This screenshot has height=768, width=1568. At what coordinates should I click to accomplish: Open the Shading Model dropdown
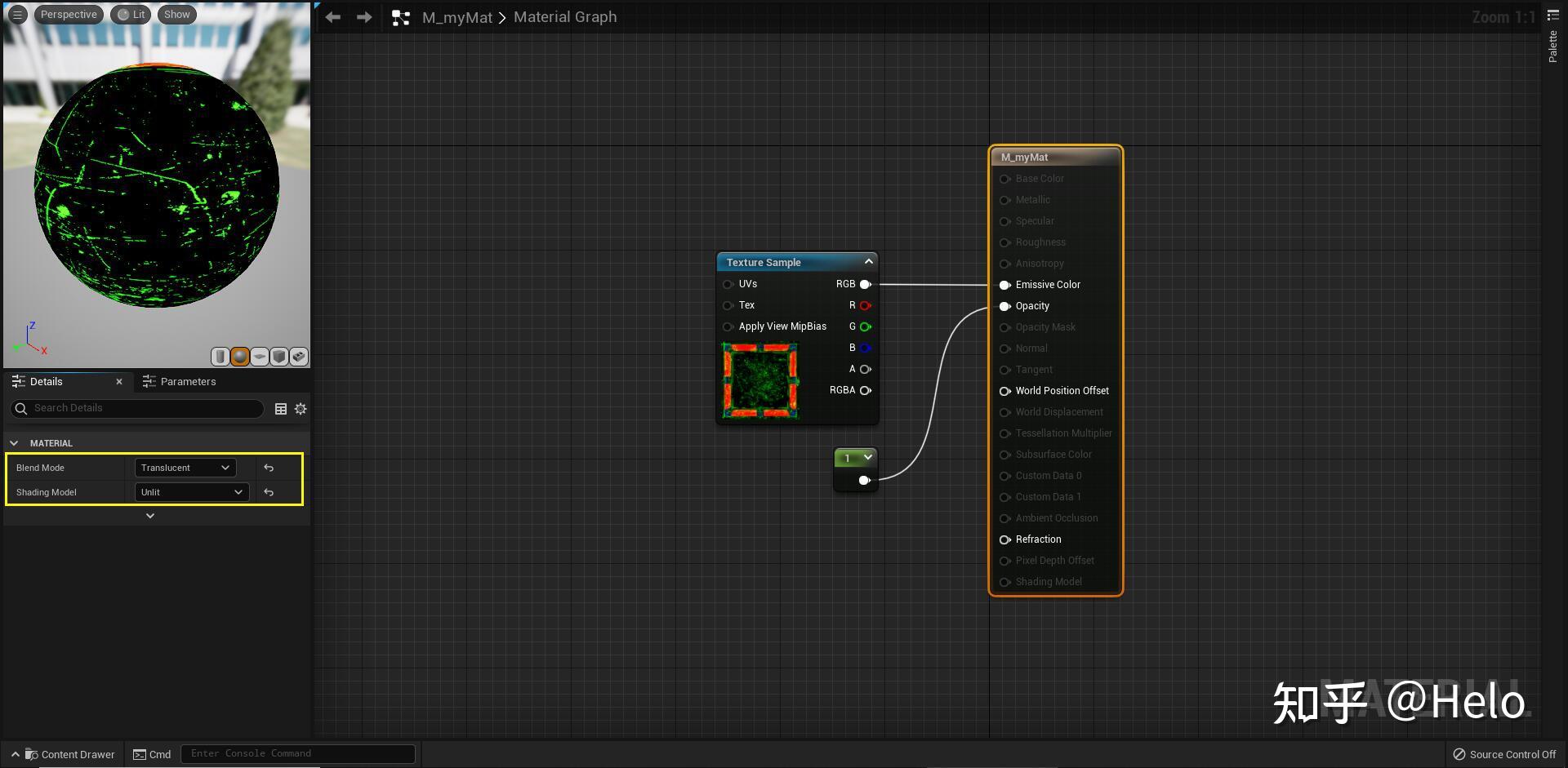coord(192,492)
